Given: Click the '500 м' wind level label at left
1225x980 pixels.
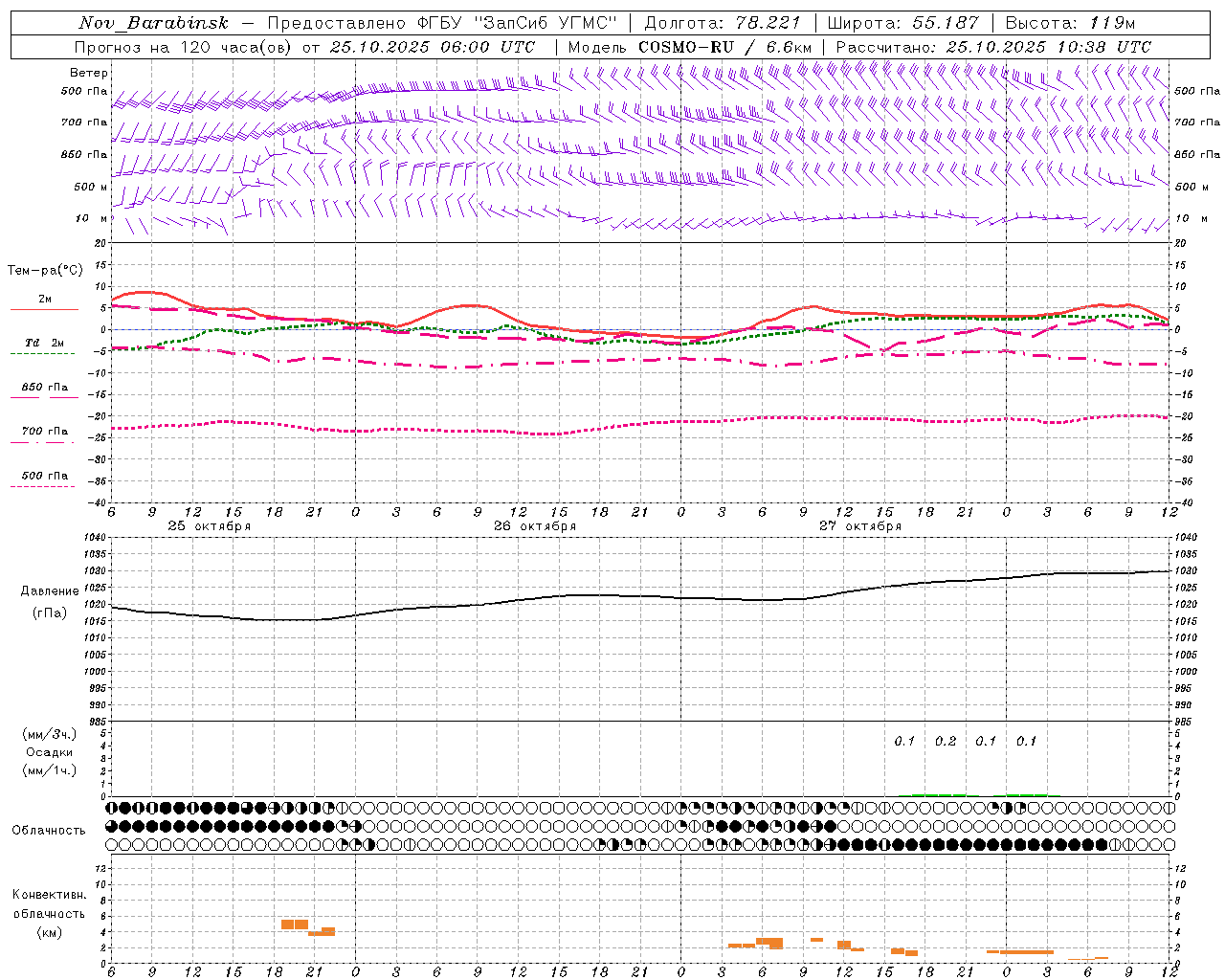Looking at the screenshot, I should (91, 187).
